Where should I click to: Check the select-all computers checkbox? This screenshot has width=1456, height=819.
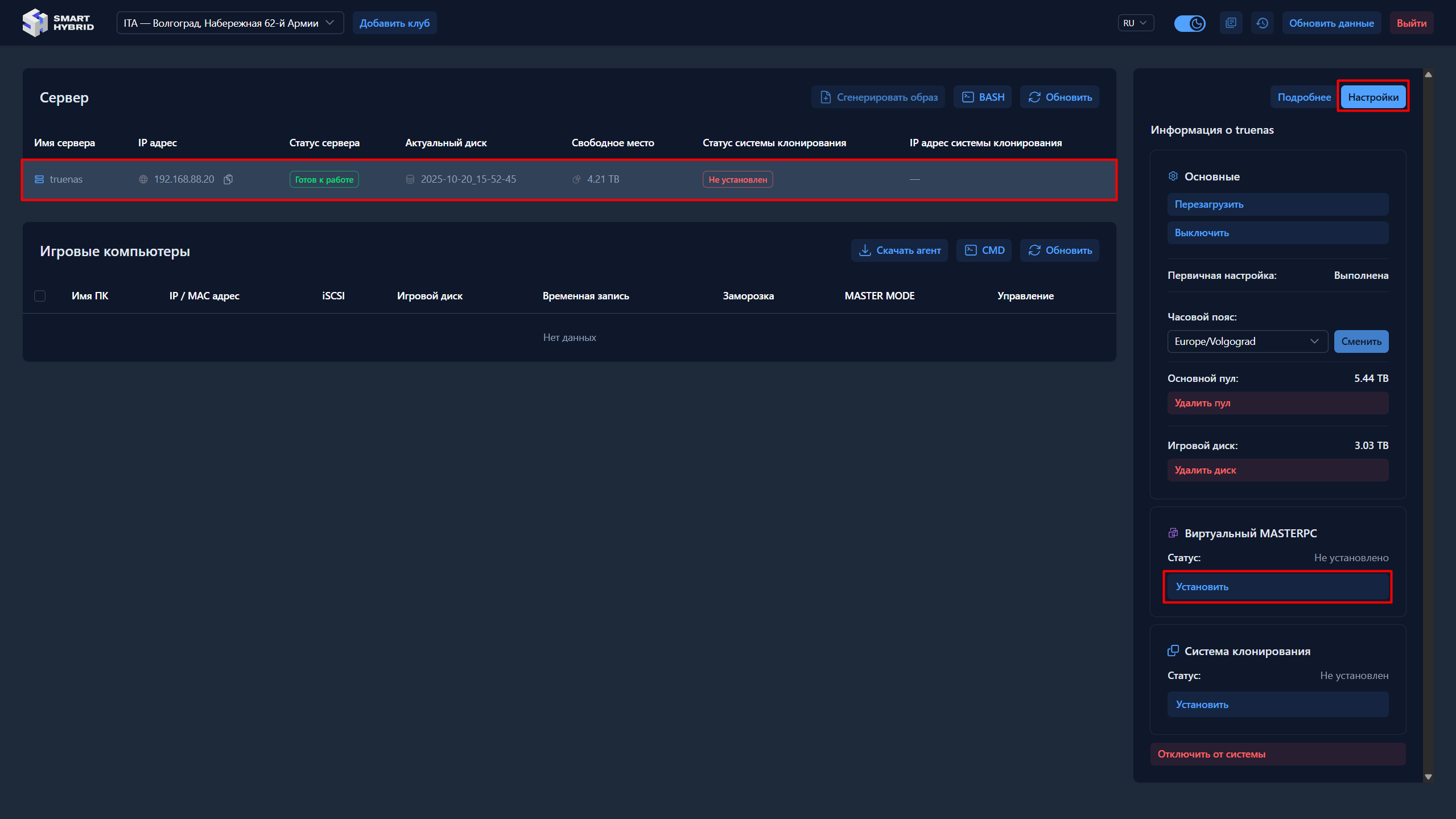pos(40,296)
